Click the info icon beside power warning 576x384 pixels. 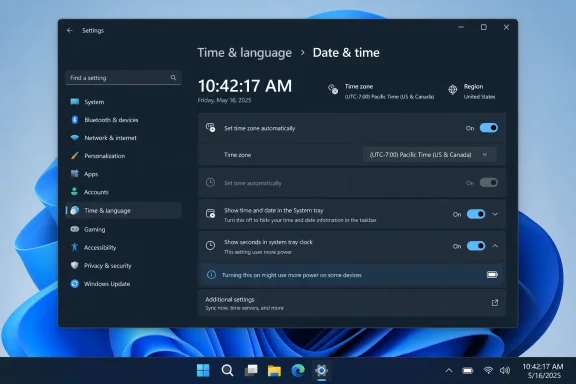pos(211,275)
